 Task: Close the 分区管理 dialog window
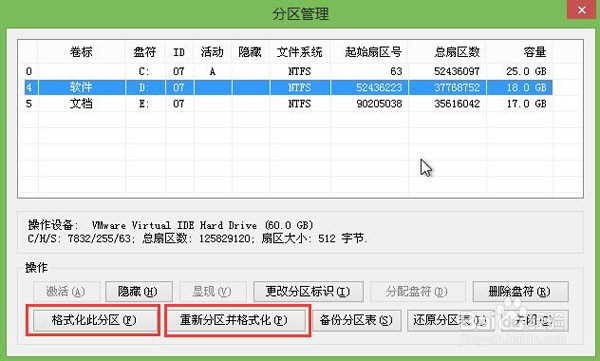coord(581,10)
